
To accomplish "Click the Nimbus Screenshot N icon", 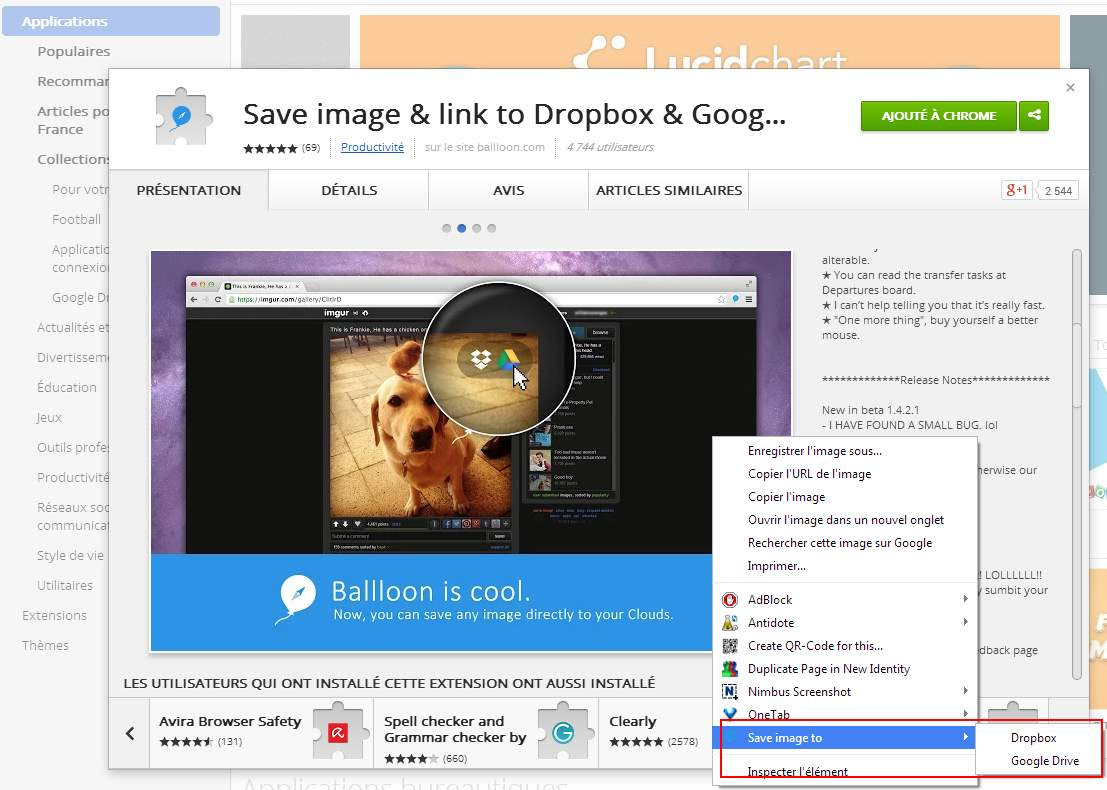I will click(x=730, y=692).
